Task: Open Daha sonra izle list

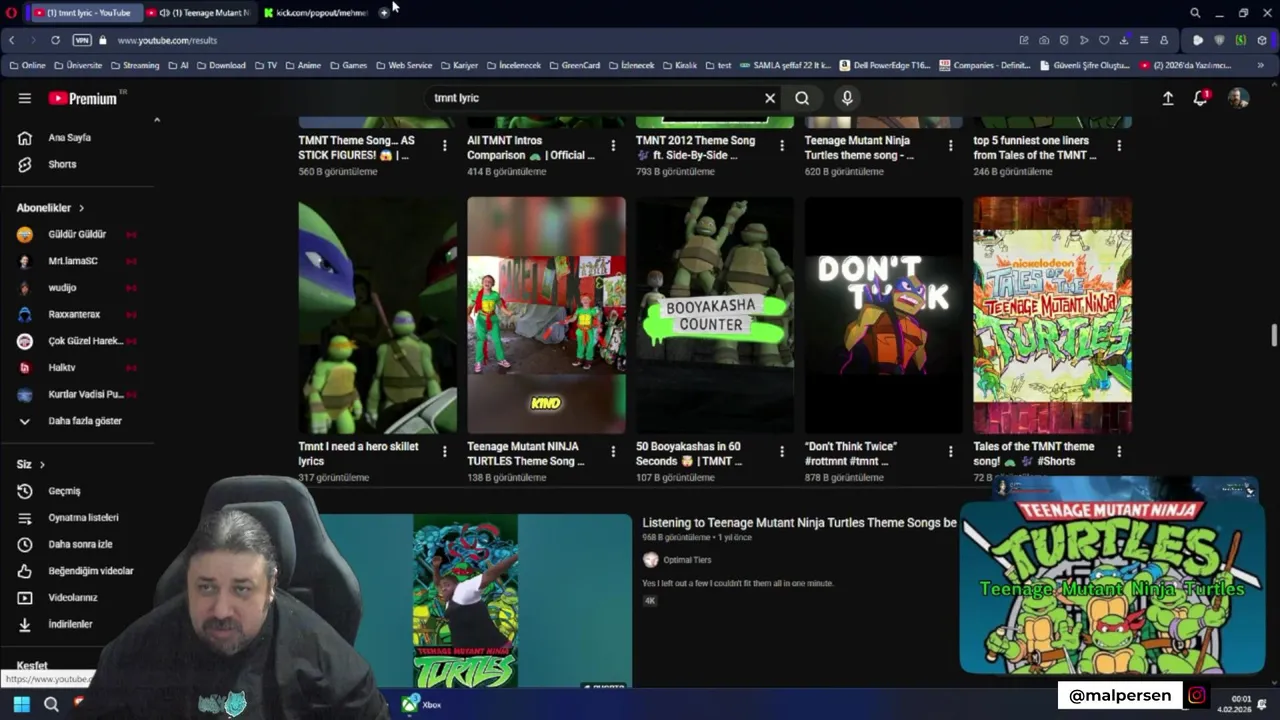Action: tap(78, 544)
